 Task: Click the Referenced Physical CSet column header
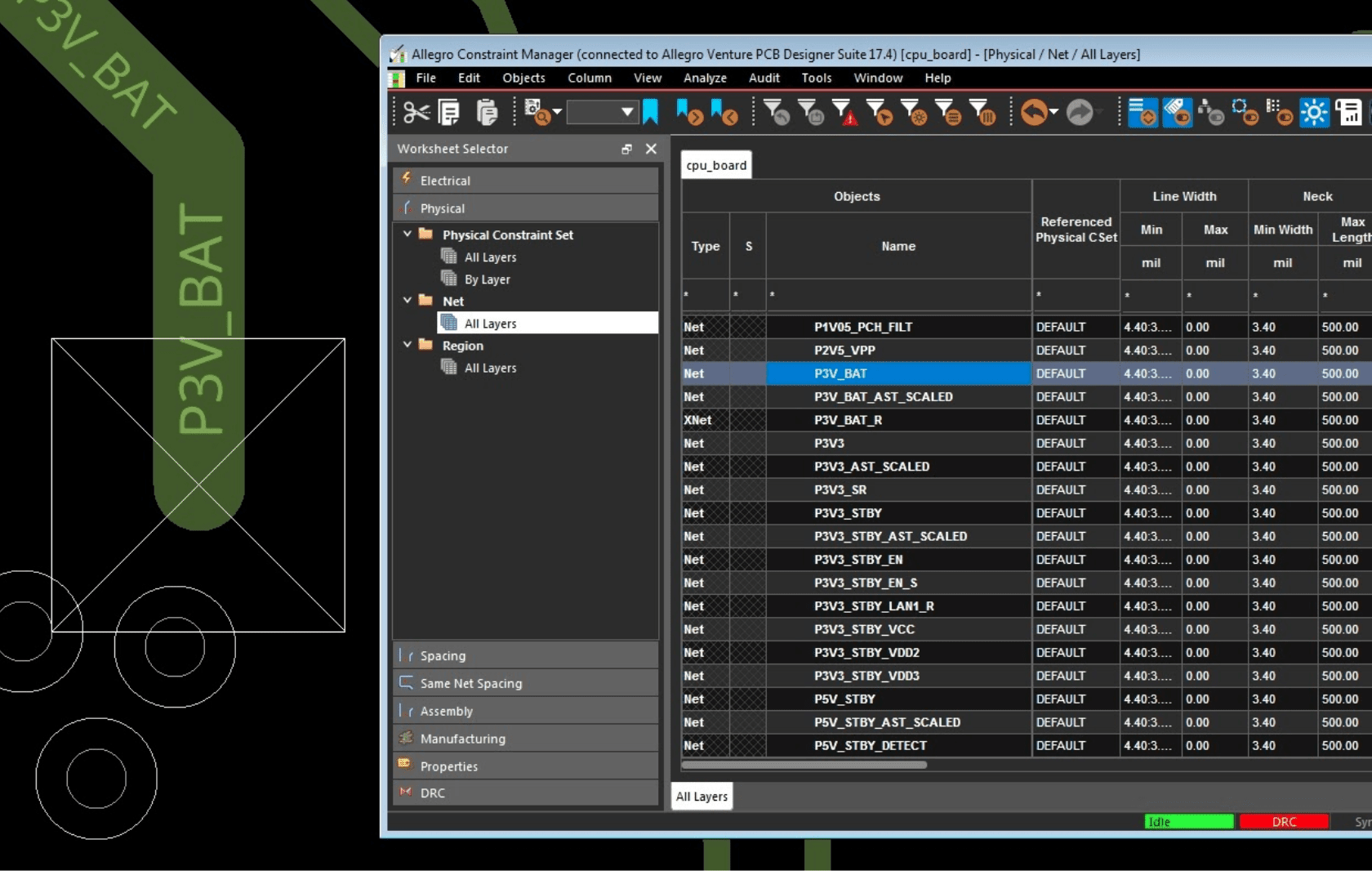[1076, 230]
